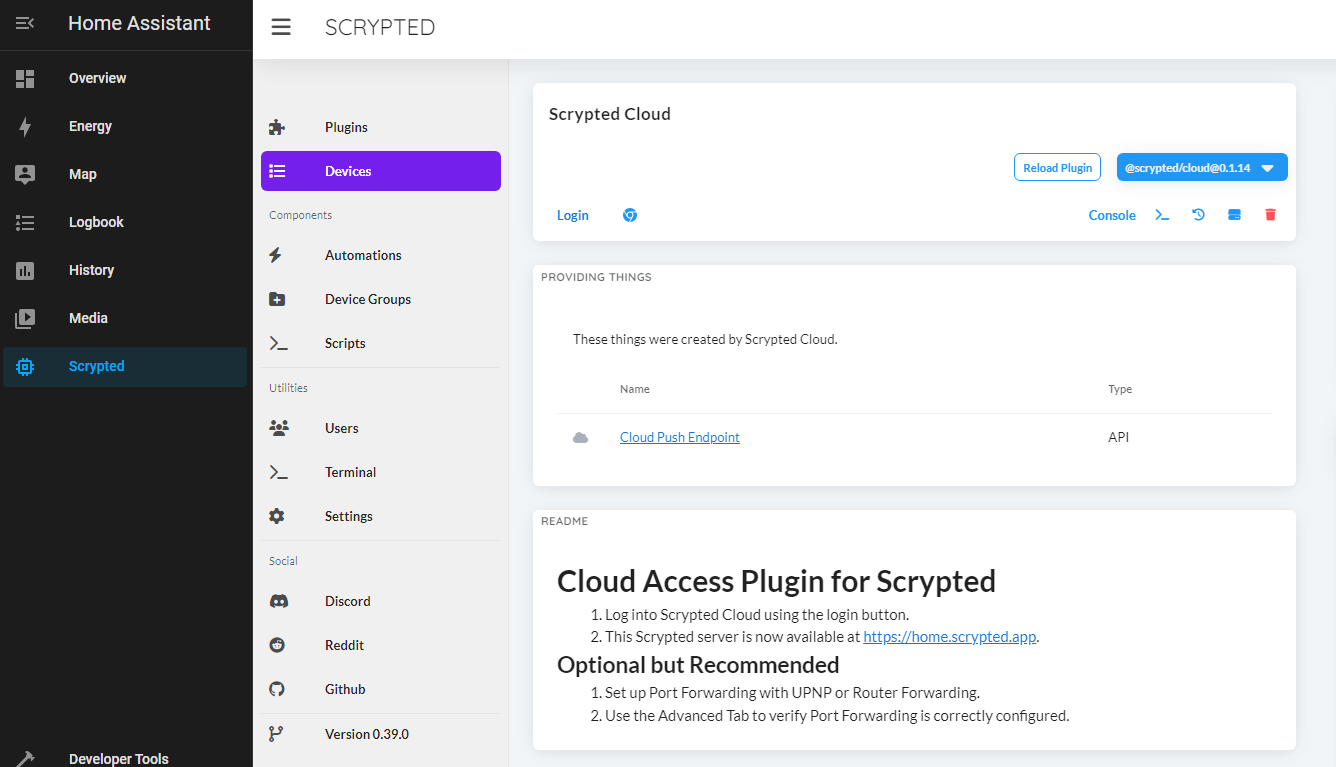The height and width of the screenshot is (767, 1336).
Task: Click the history clock icon
Action: tap(1198, 215)
